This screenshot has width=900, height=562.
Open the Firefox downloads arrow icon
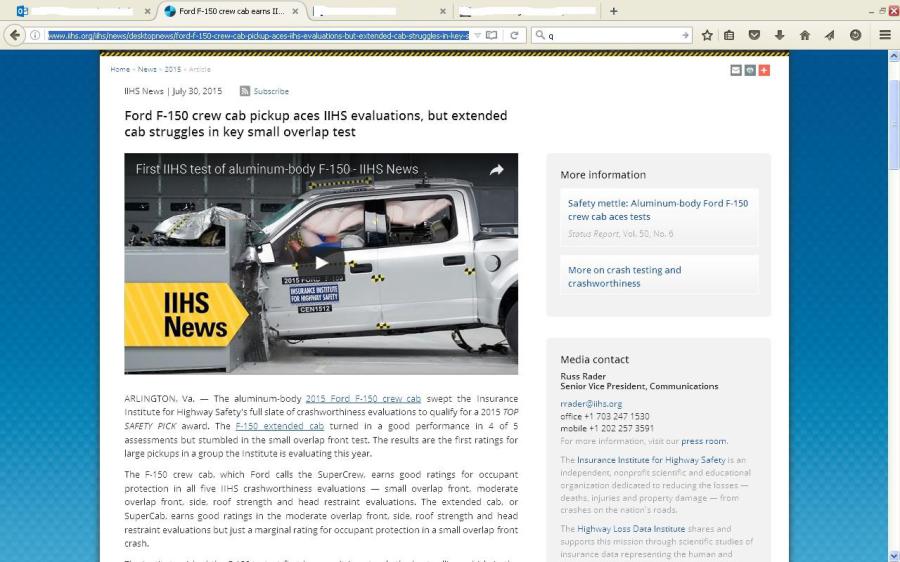780,35
